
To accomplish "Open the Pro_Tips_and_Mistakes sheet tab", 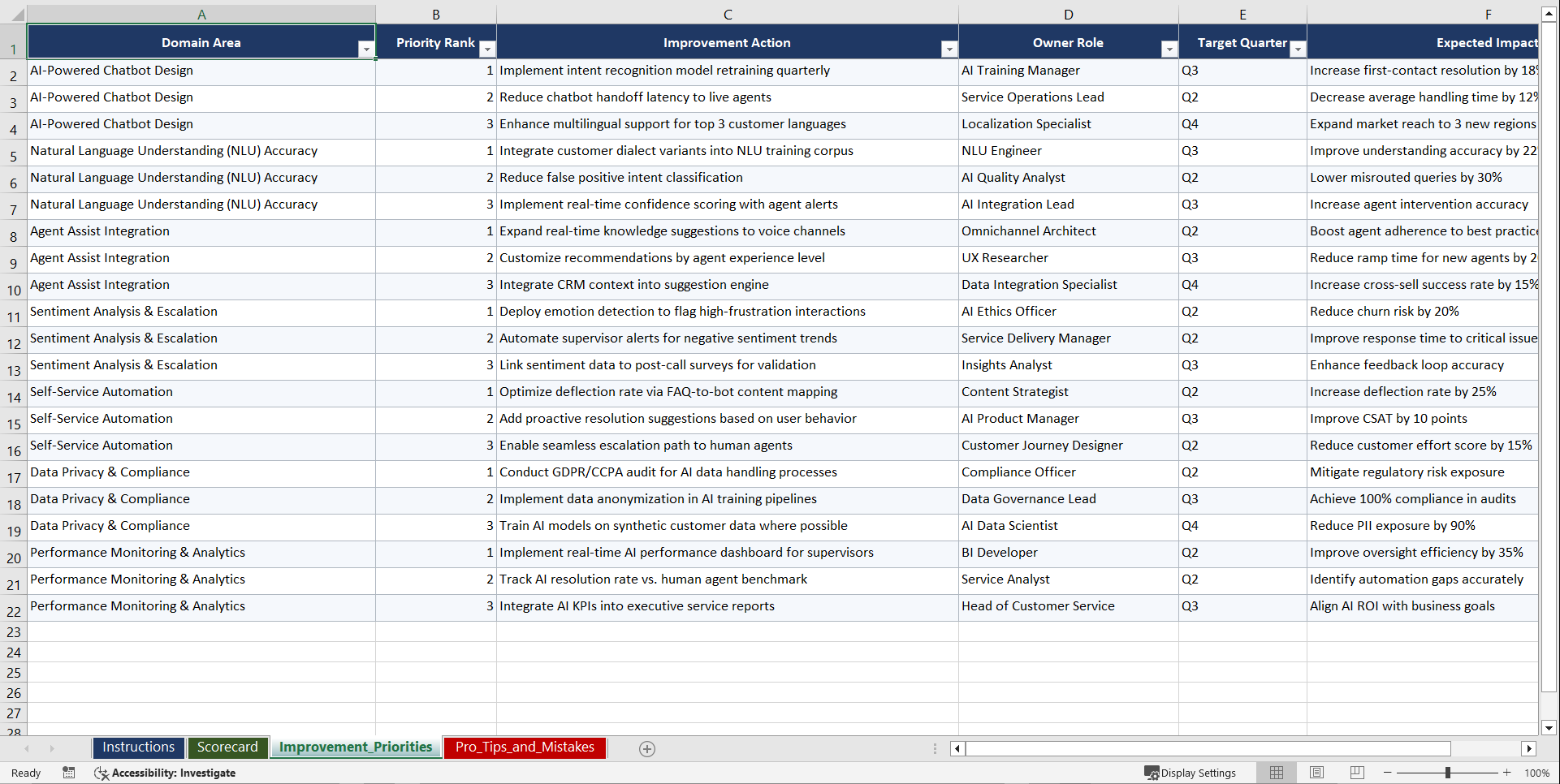I will coord(524,747).
